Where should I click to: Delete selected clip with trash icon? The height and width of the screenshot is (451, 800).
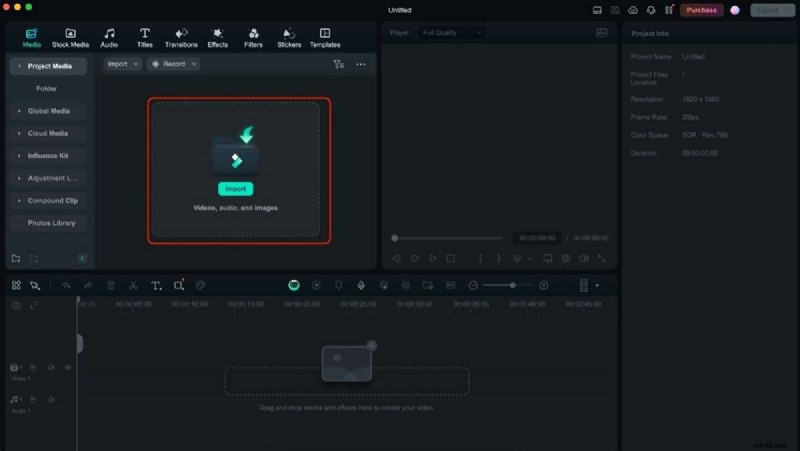(x=111, y=286)
